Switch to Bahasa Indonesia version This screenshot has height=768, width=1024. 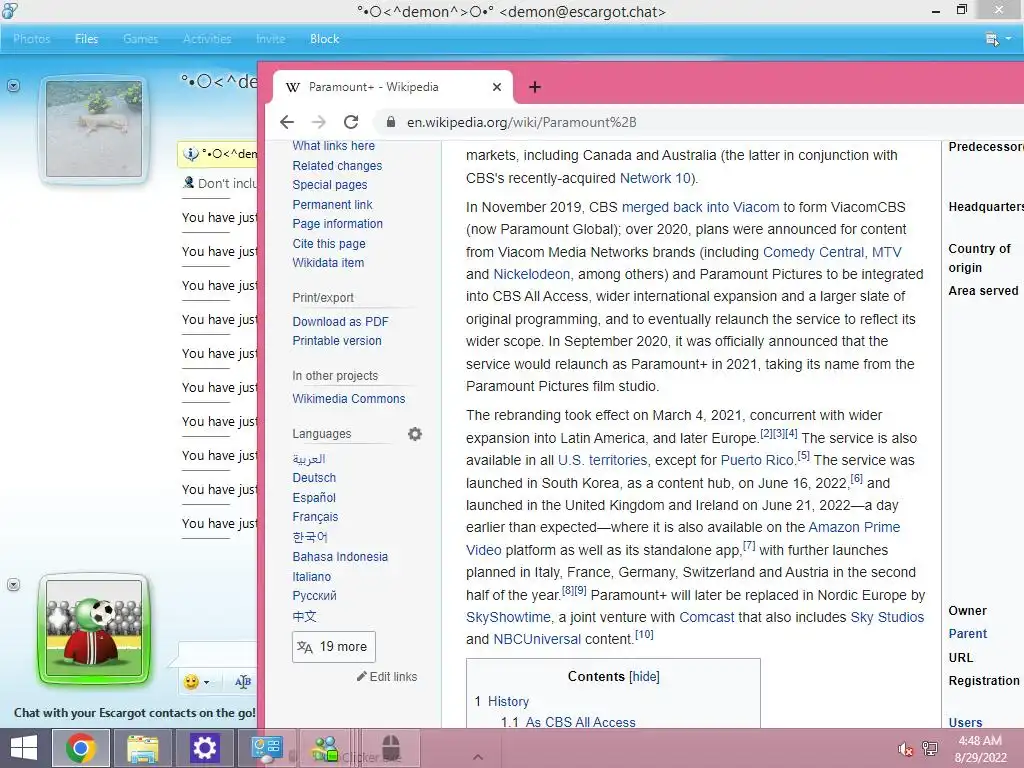[x=340, y=556]
